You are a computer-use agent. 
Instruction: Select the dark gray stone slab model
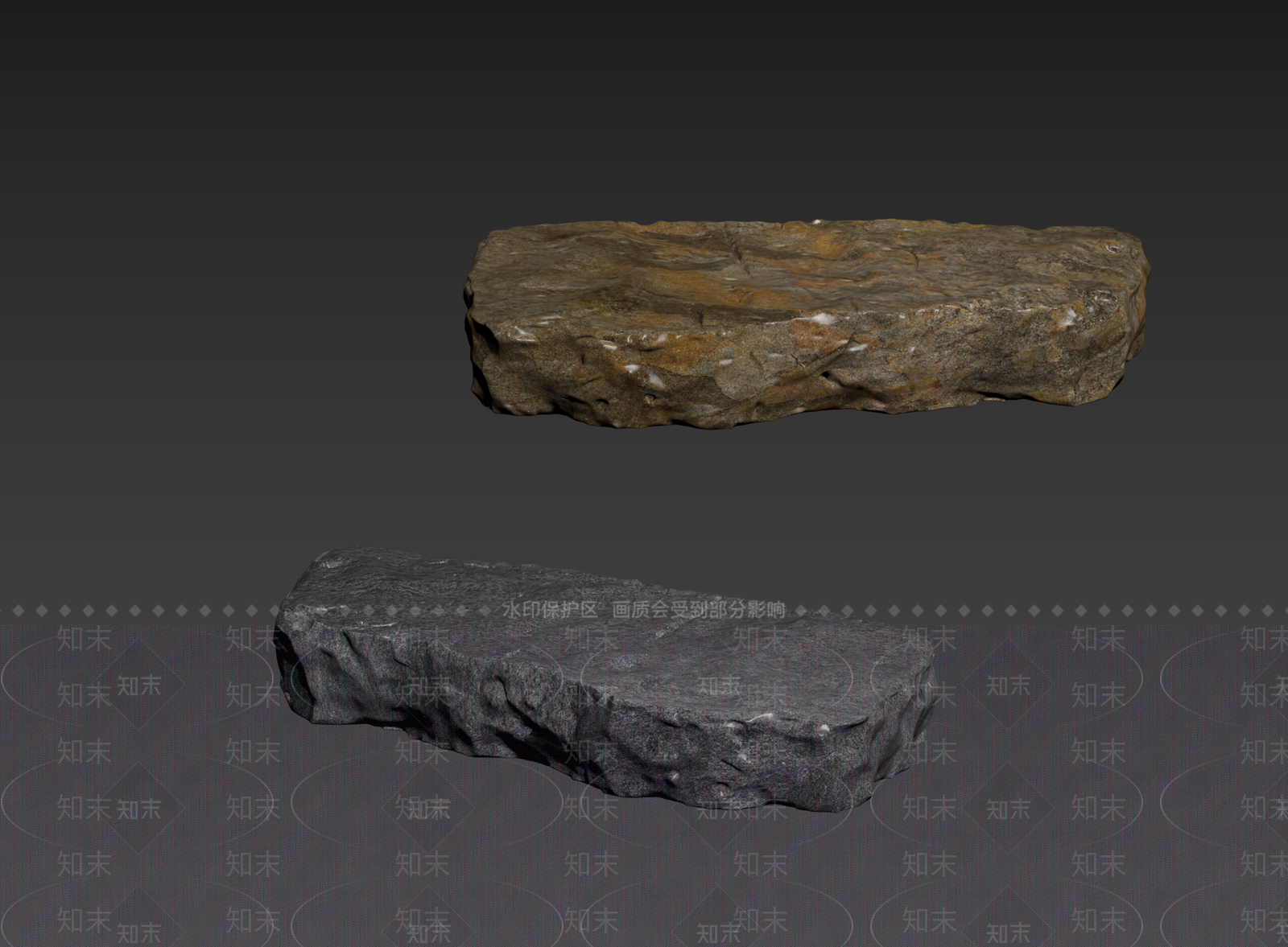[604, 680]
